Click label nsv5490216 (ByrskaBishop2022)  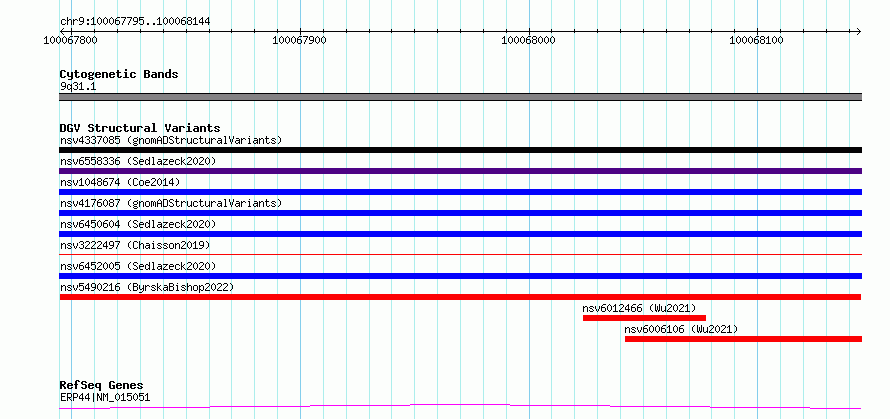pos(147,287)
